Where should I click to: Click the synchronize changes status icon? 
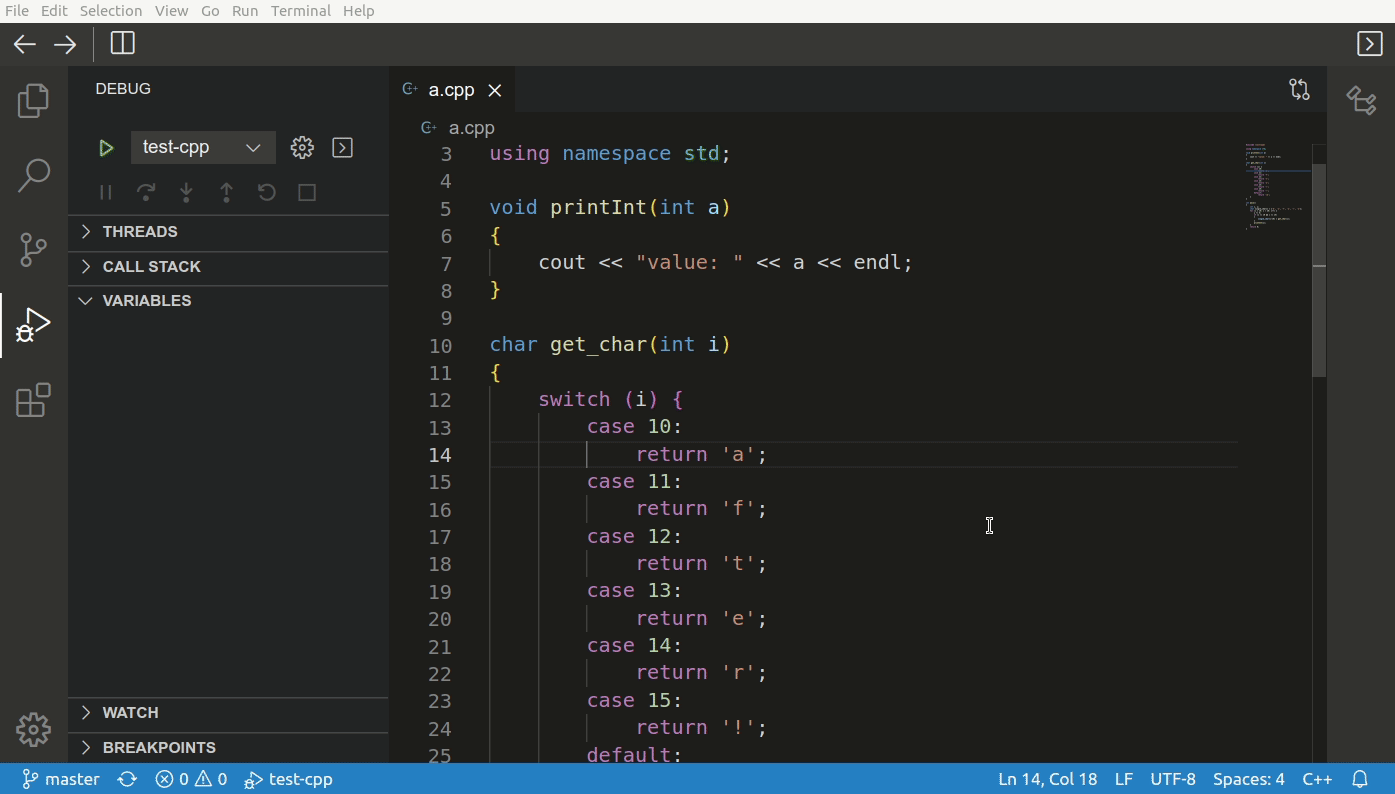127,779
